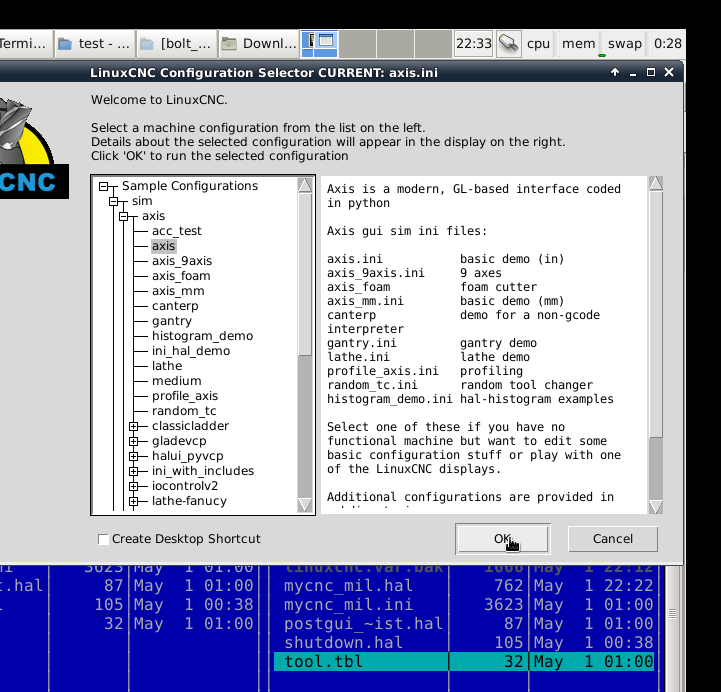Click the cpu monitor in panel
Screen dimensions: 721x692
click(538, 44)
